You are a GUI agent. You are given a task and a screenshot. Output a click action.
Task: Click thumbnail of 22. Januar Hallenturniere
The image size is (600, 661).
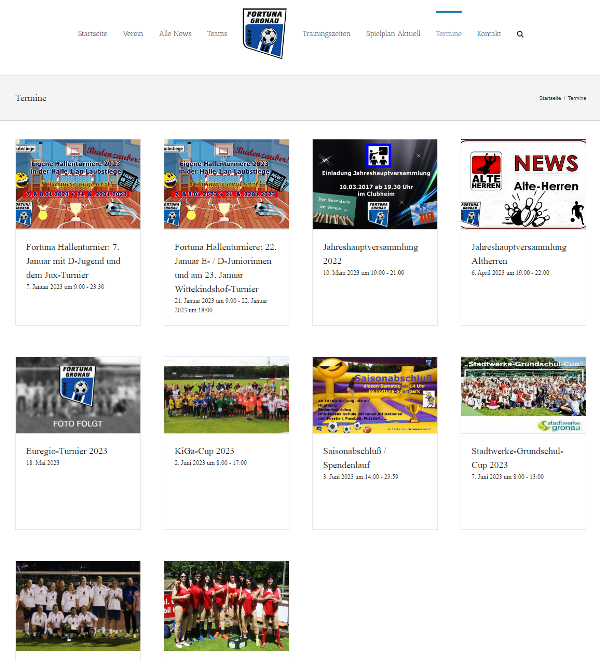(226, 184)
